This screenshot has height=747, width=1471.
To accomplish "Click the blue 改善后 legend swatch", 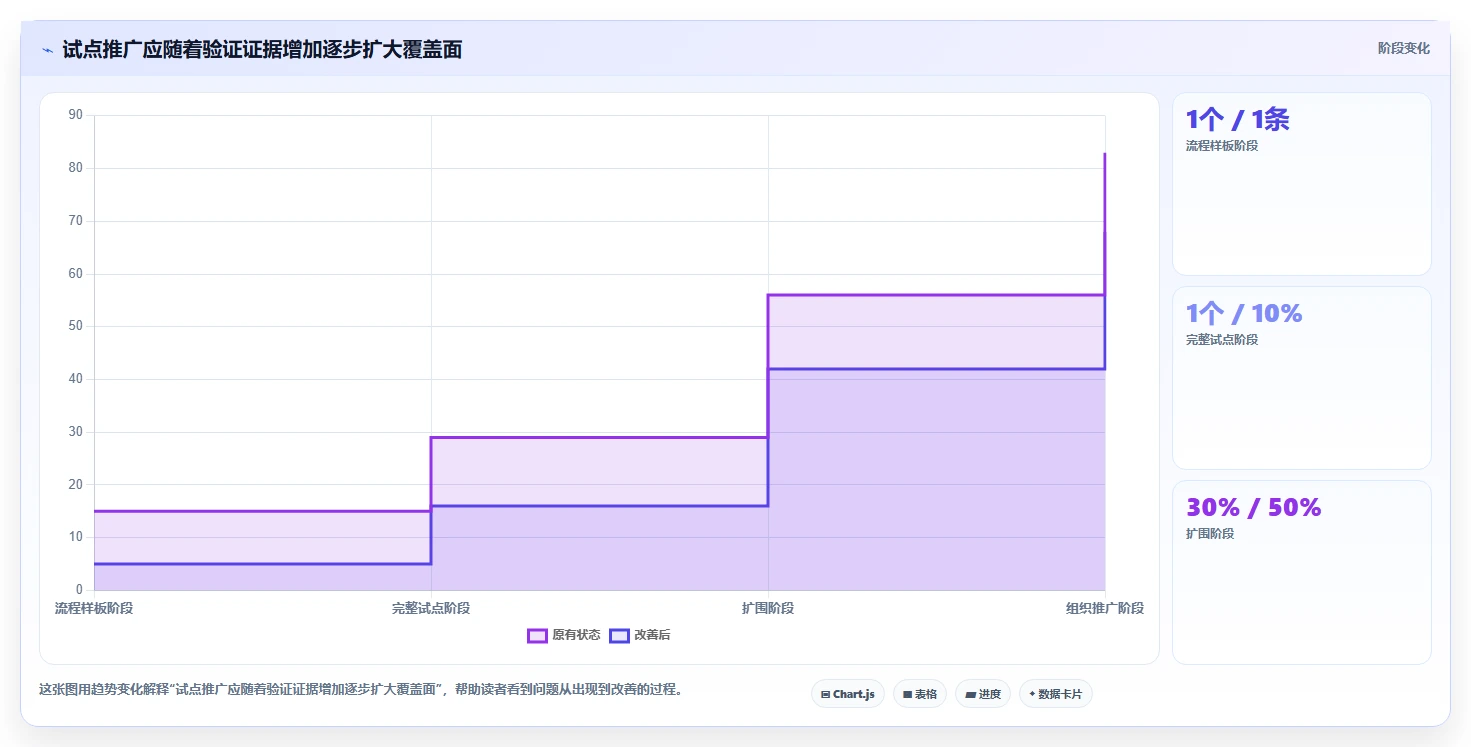I will click(x=619, y=635).
